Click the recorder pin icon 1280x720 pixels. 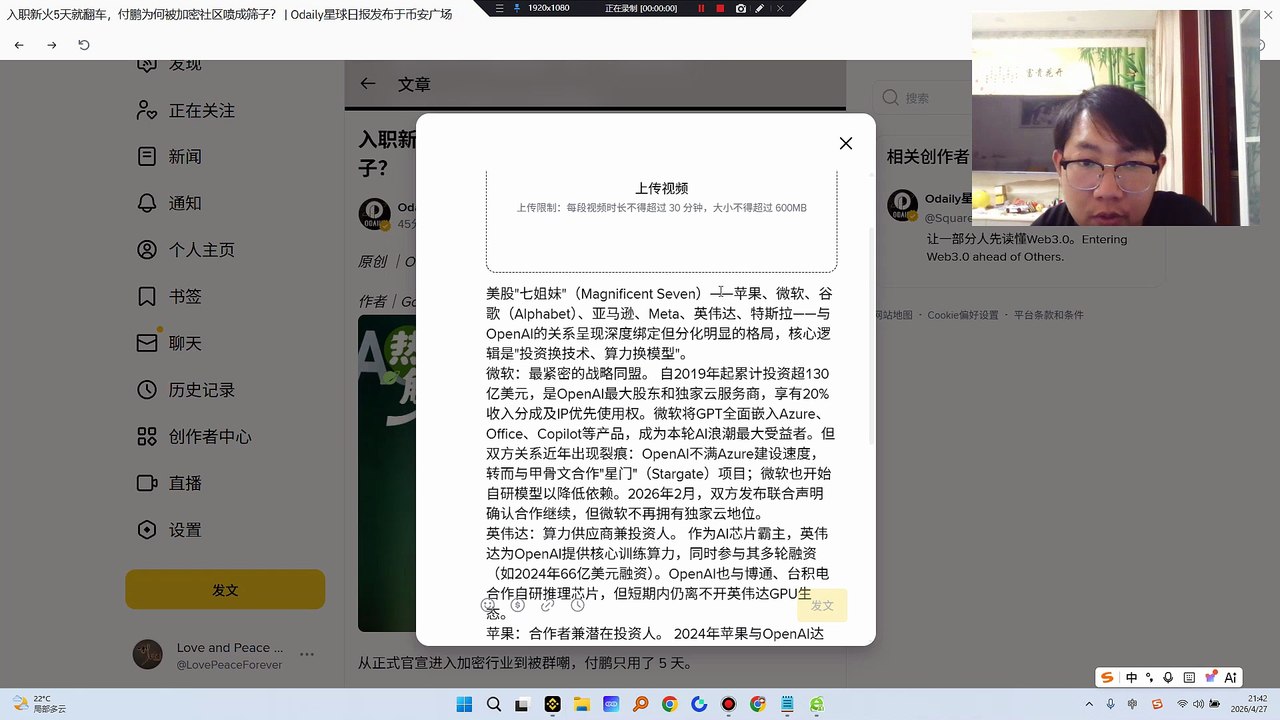coord(516,8)
